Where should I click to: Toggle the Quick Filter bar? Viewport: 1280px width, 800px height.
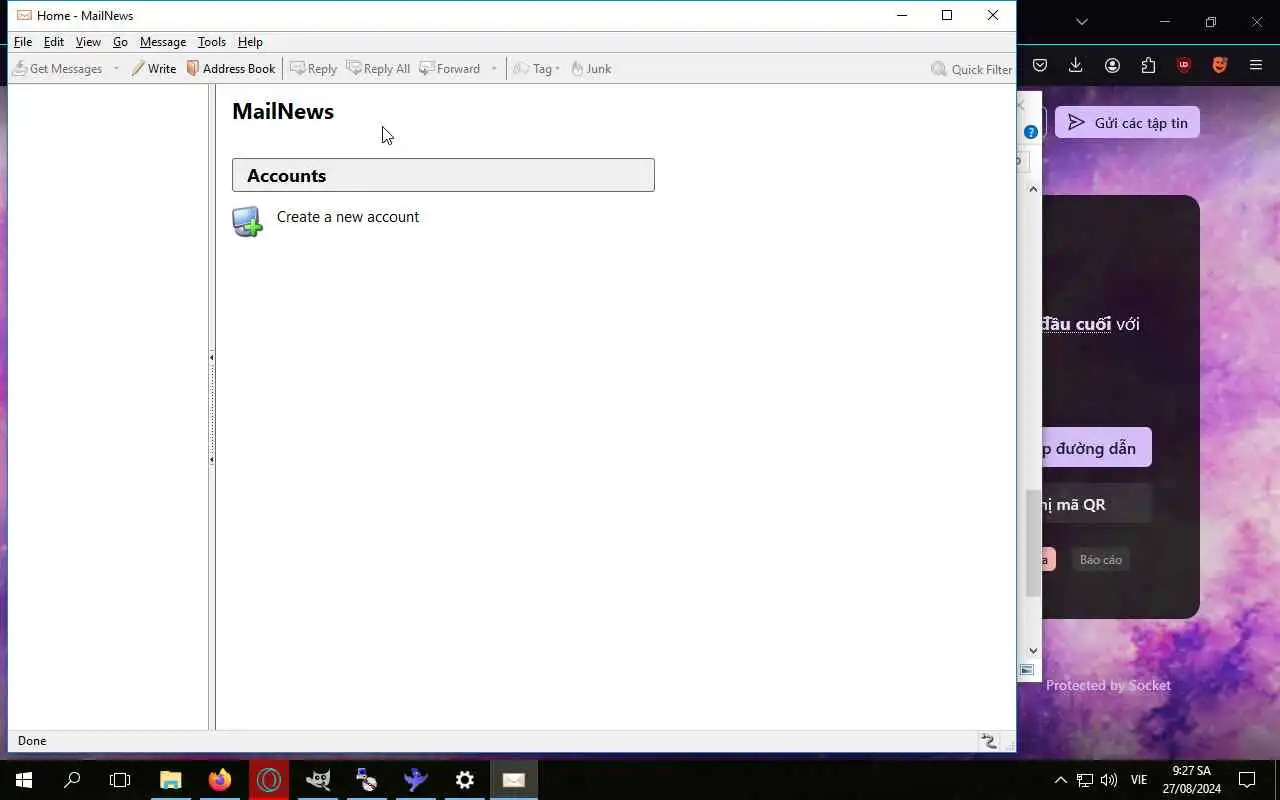(x=971, y=69)
